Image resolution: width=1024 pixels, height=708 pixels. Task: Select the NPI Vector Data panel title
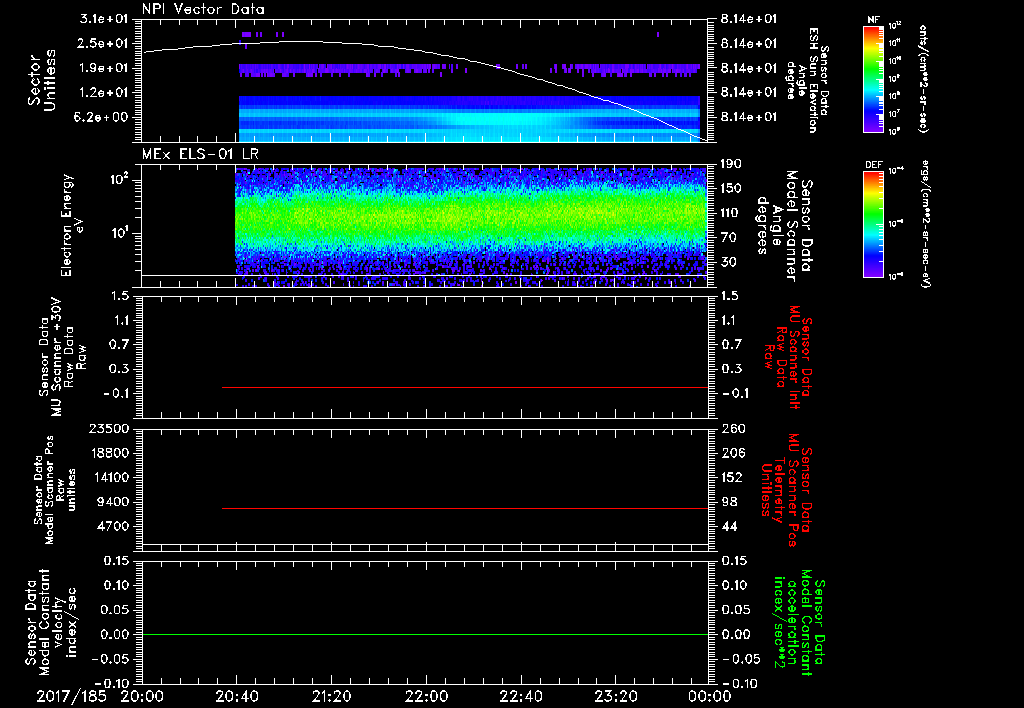(203, 9)
